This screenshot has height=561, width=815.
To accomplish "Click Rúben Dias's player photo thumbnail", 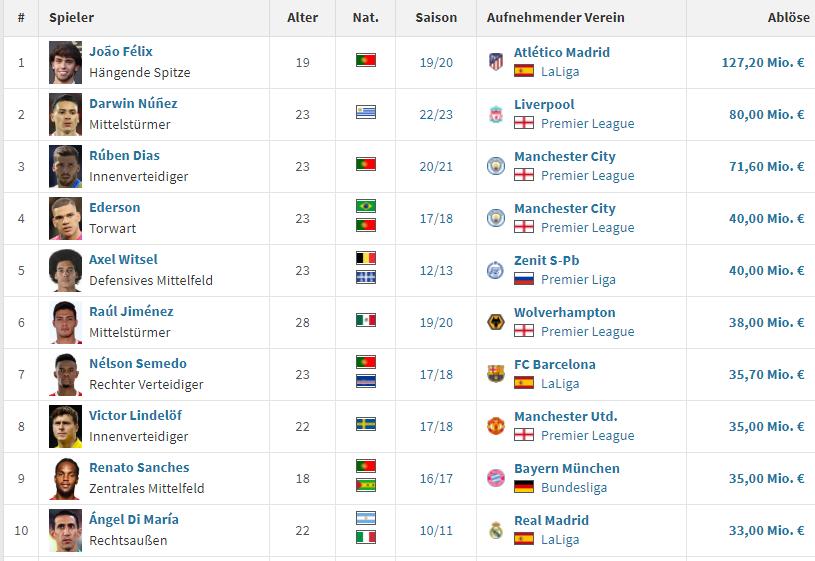I will [x=66, y=166].
